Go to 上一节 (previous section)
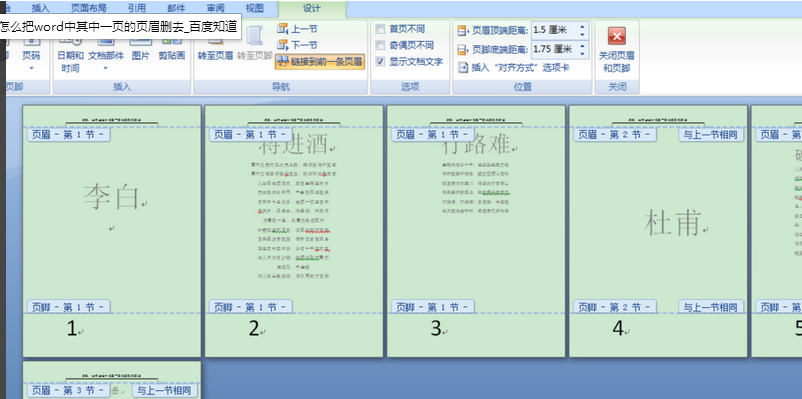The height and width of the screenshot is (399, 802). (298, 29)
